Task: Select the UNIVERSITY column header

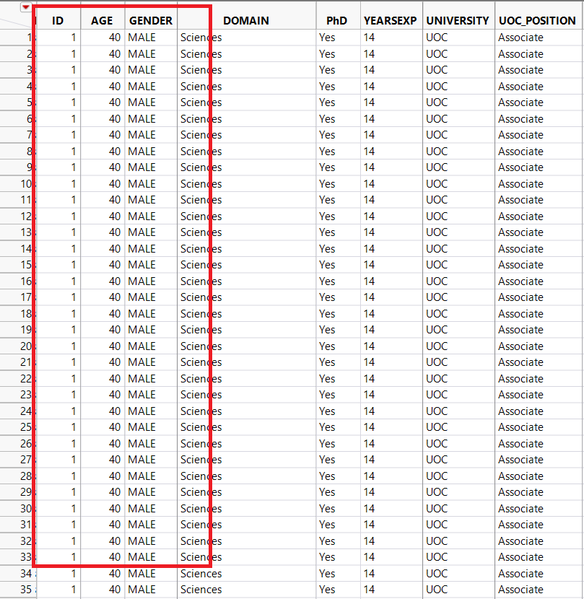Action: pos(458,21)
